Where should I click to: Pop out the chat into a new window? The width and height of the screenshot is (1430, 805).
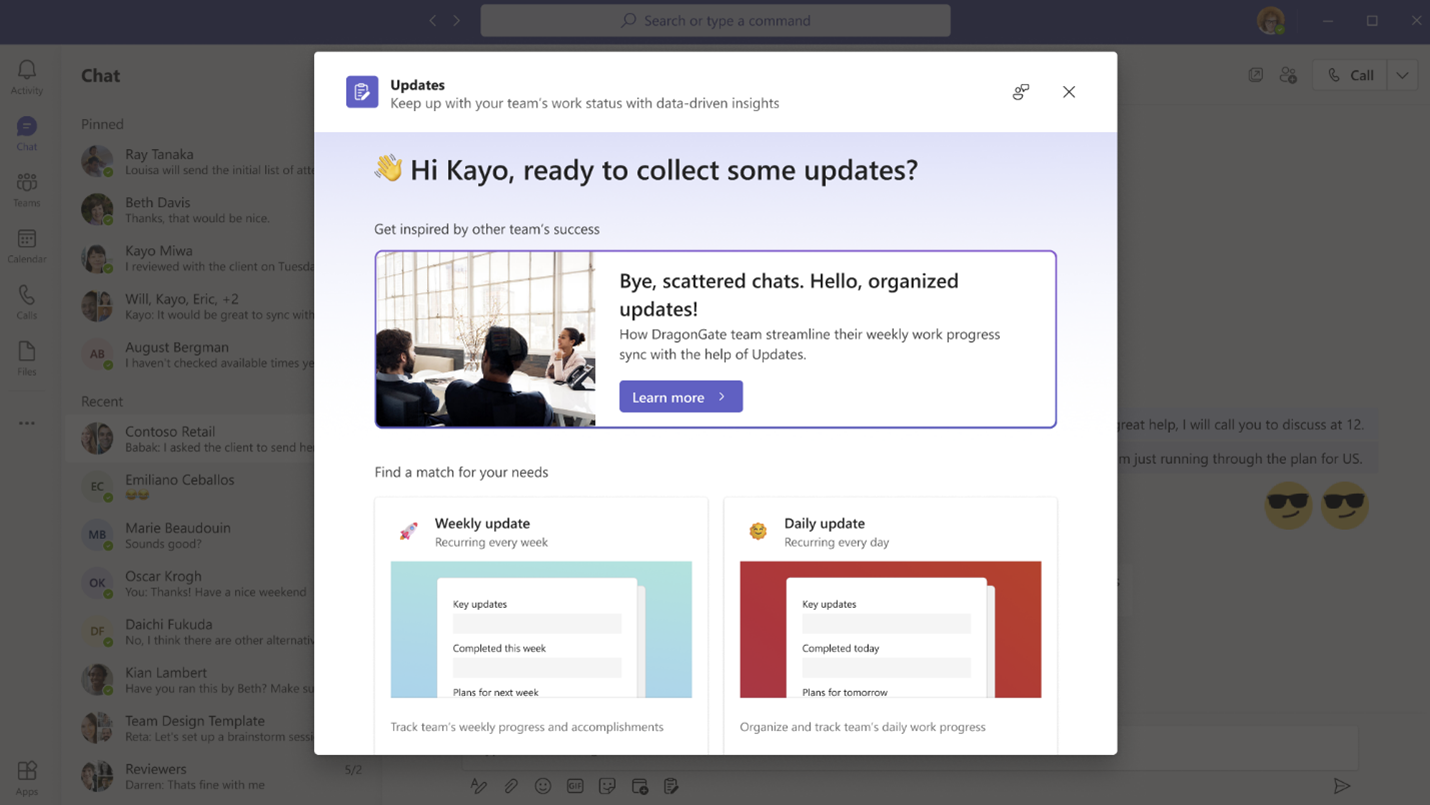point(1256,75)
